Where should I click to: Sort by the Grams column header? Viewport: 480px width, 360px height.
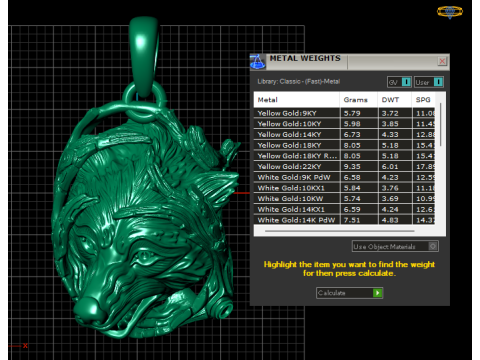tap(359, 100)
